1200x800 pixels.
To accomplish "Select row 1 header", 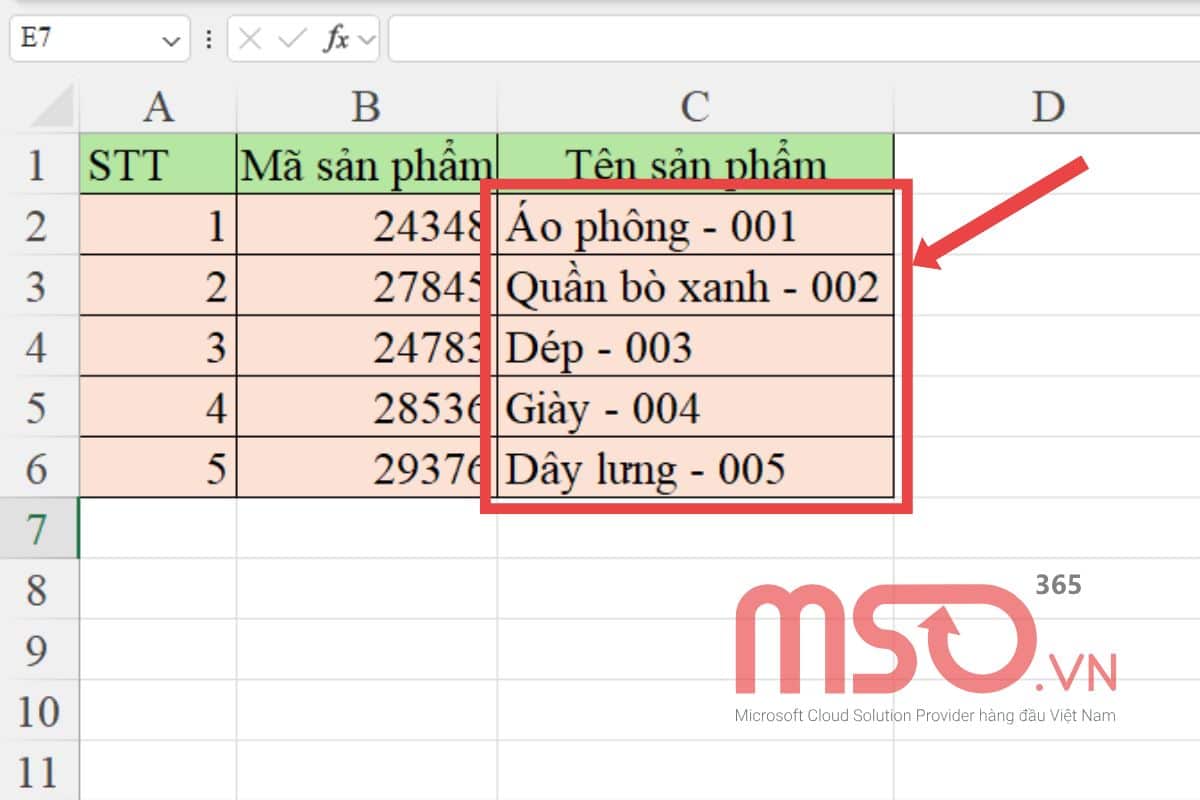I will click(39, 164).
